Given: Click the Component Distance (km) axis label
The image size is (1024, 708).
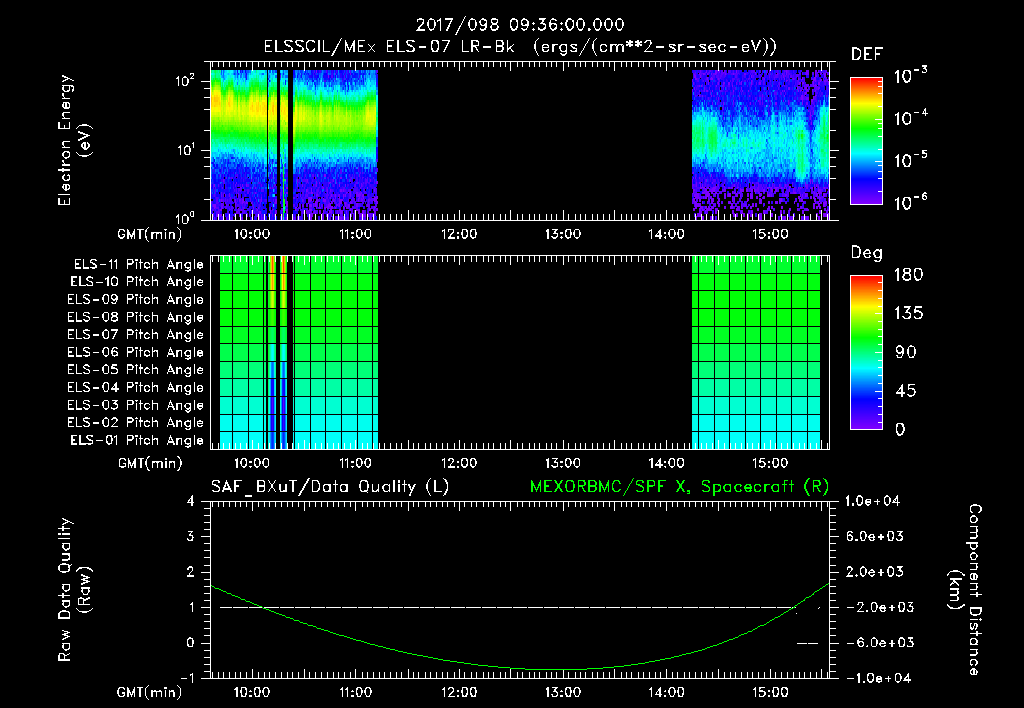Looking at the screenshot, I should point(965,590).
